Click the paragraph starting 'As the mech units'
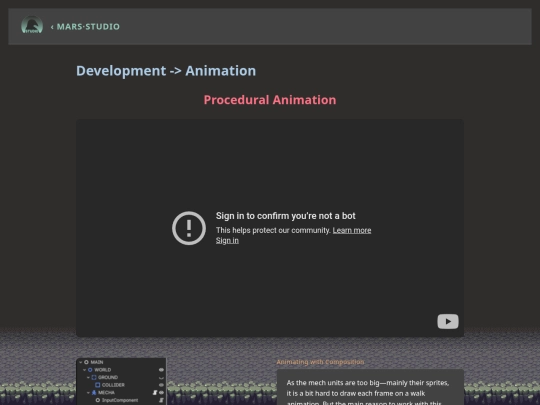The width and height of the screenshot is (540, 405). pyautogui.click(x=368, y=393)
